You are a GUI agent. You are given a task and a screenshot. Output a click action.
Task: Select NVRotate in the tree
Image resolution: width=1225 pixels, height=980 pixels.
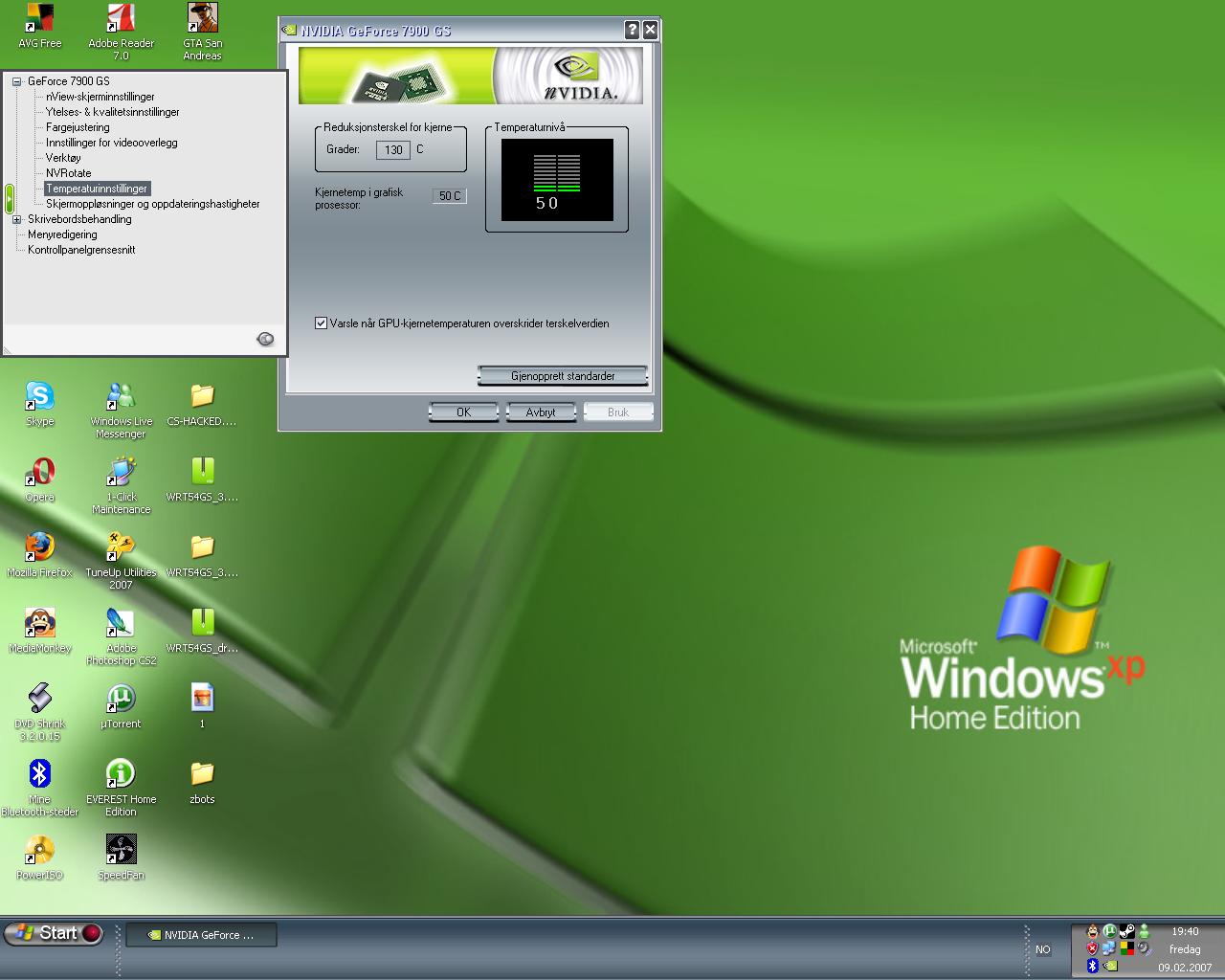tap(68, 173)
